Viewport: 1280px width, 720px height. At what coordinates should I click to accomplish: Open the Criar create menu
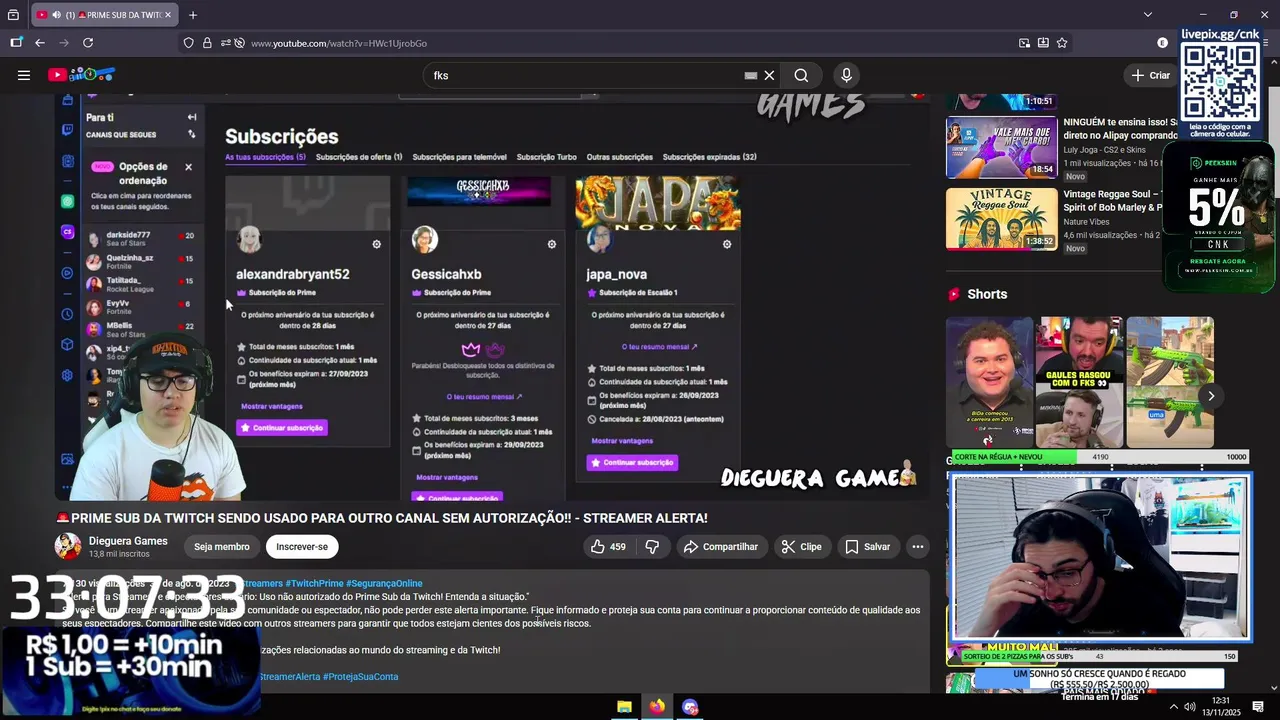[x=1151, y=75]
